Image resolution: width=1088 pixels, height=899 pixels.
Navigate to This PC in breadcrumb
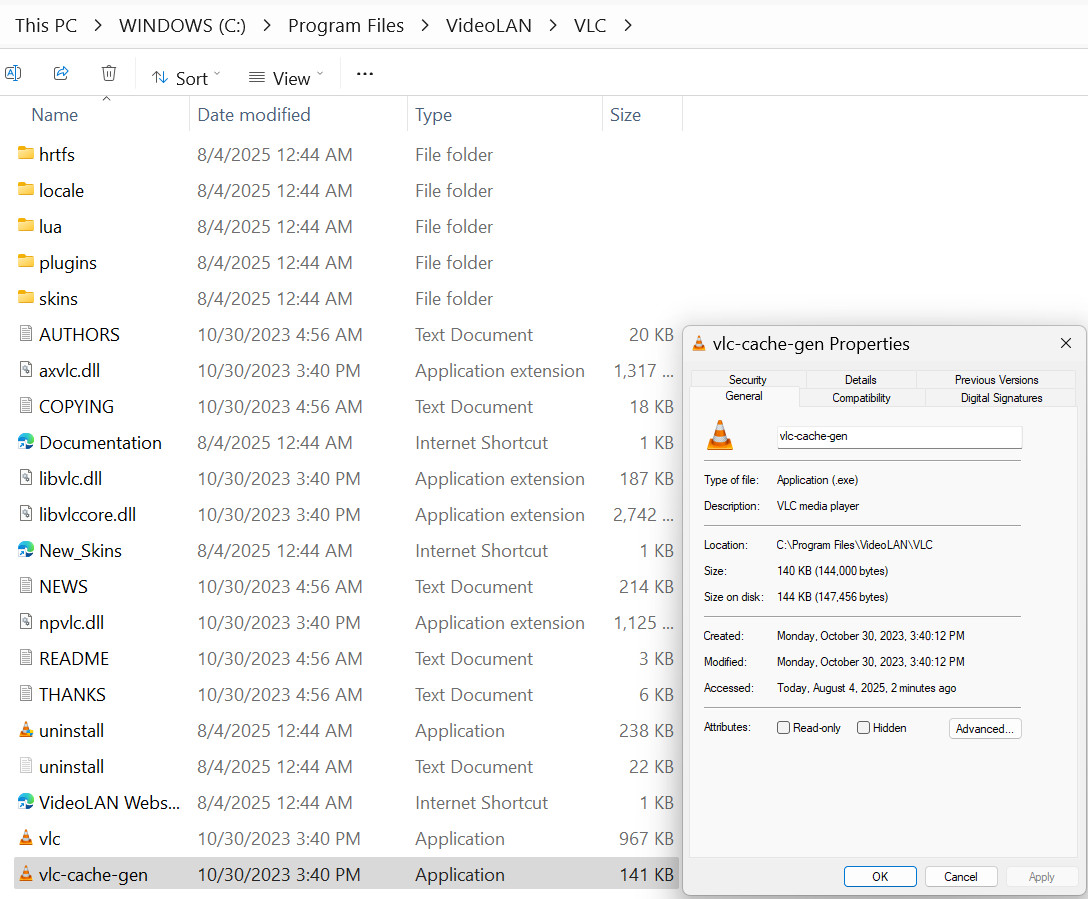click(46, 26)
